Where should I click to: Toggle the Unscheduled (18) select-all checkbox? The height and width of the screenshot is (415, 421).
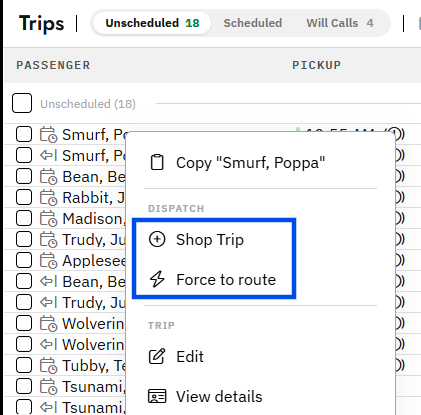click(x=22, y=103)
